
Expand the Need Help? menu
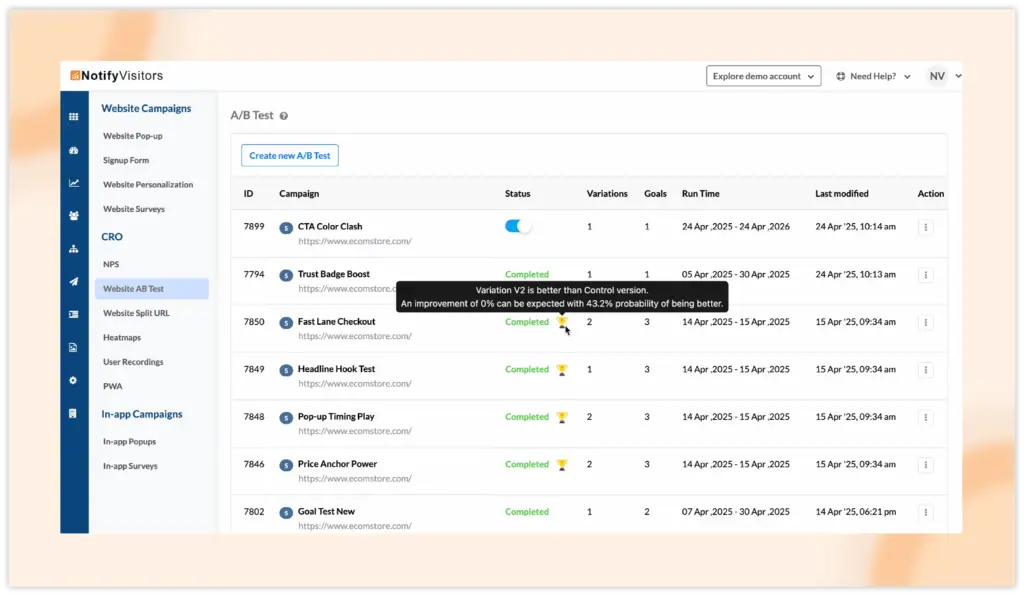click(873, 76)
